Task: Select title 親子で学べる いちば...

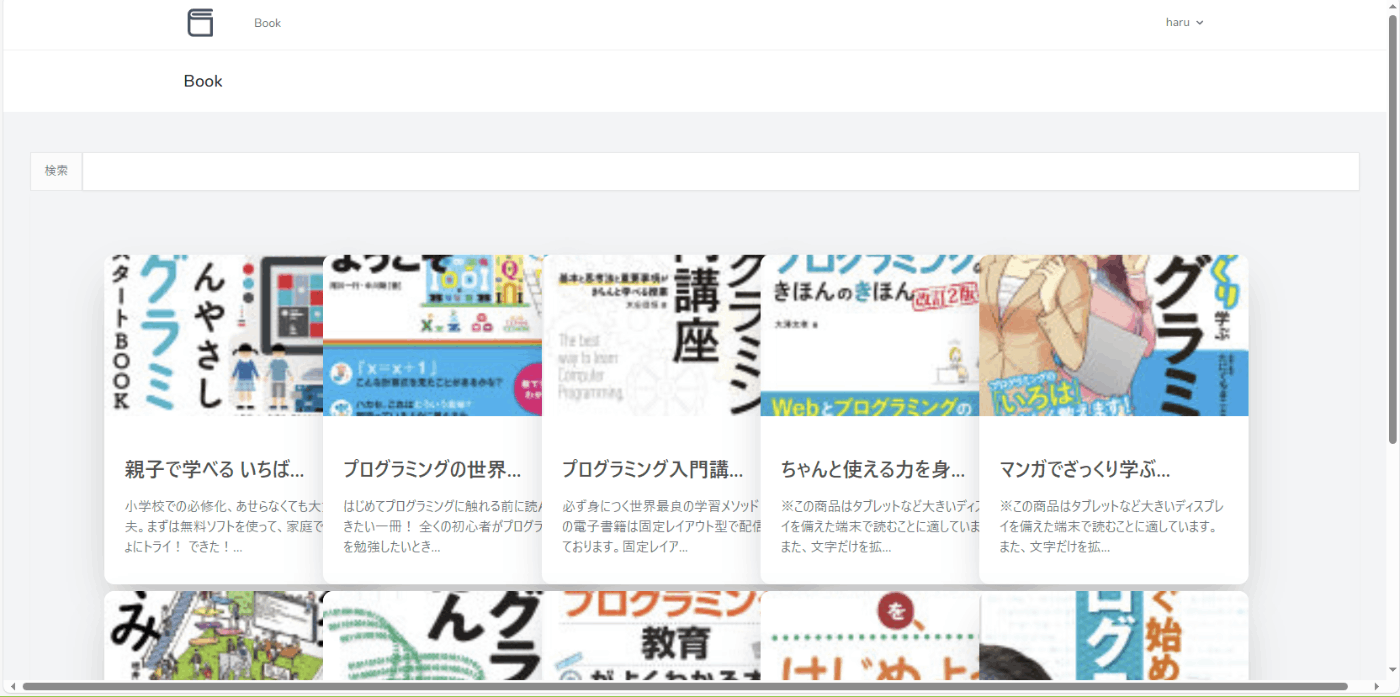Action: [x=214, y=469]
